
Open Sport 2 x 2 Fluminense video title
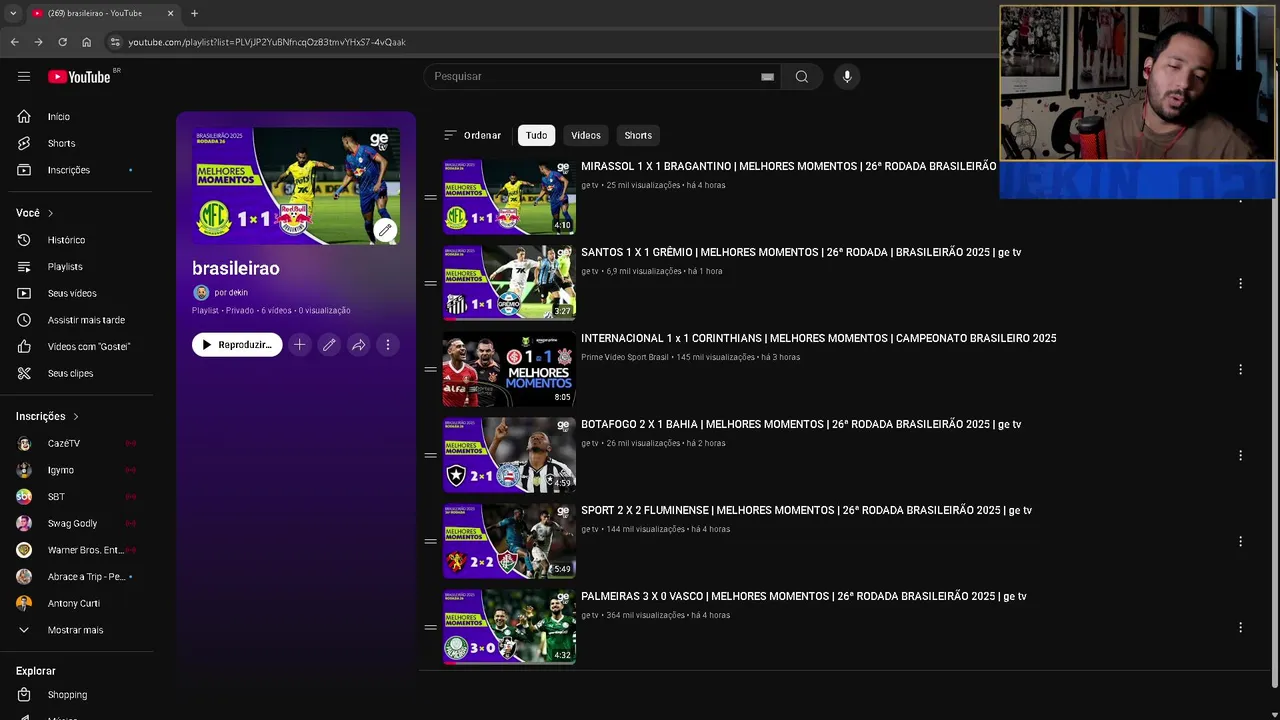click(x=806, y=510)
